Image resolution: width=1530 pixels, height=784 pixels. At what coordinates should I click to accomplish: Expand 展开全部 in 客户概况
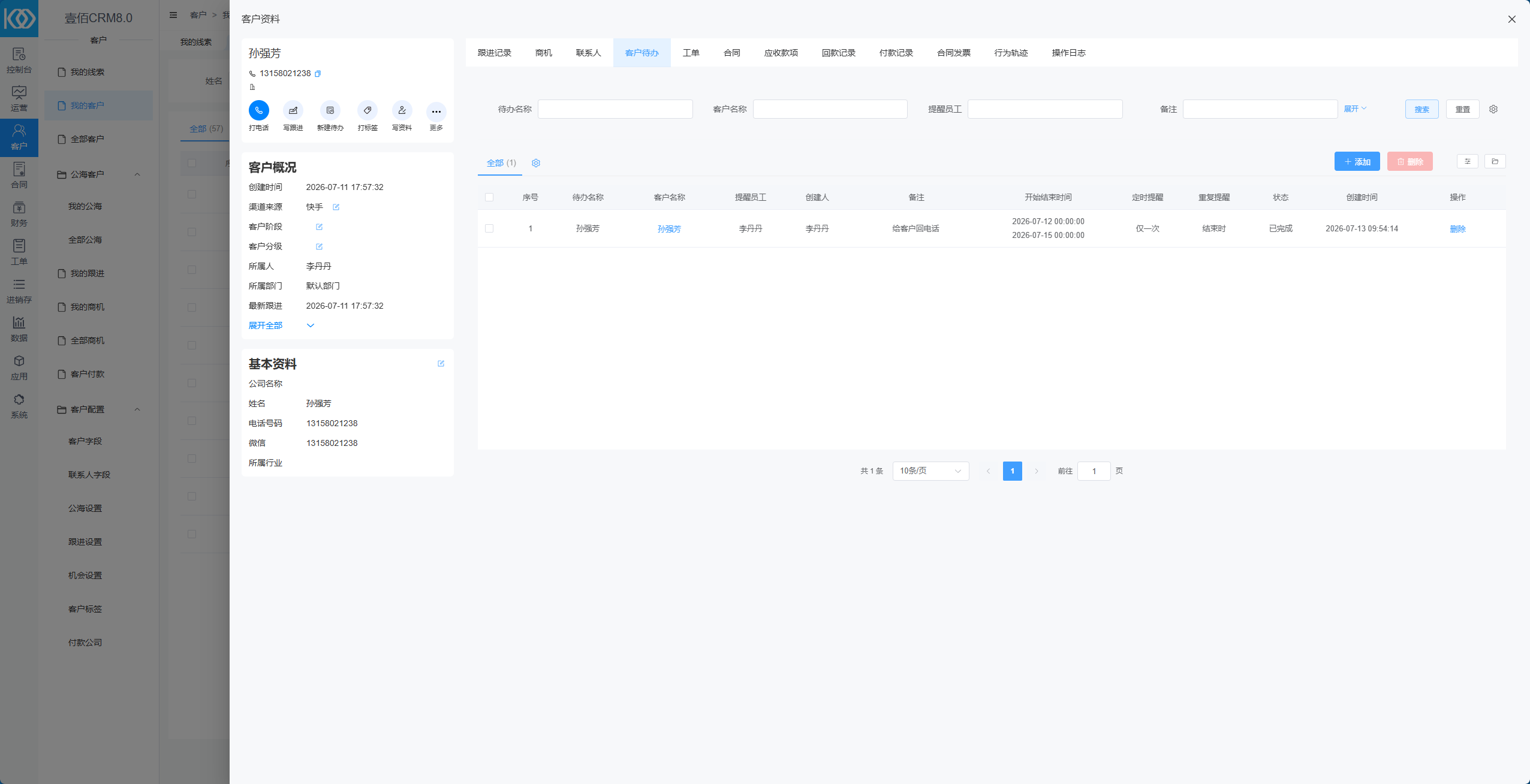pyautogui.click(x=281, y=325)
